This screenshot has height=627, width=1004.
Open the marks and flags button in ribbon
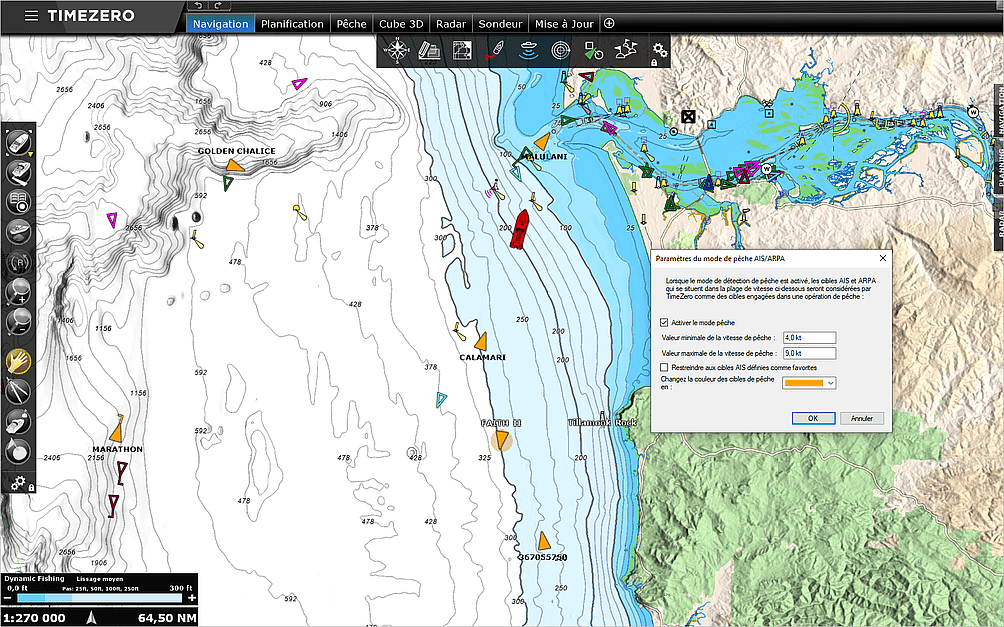tap(626, 51)
